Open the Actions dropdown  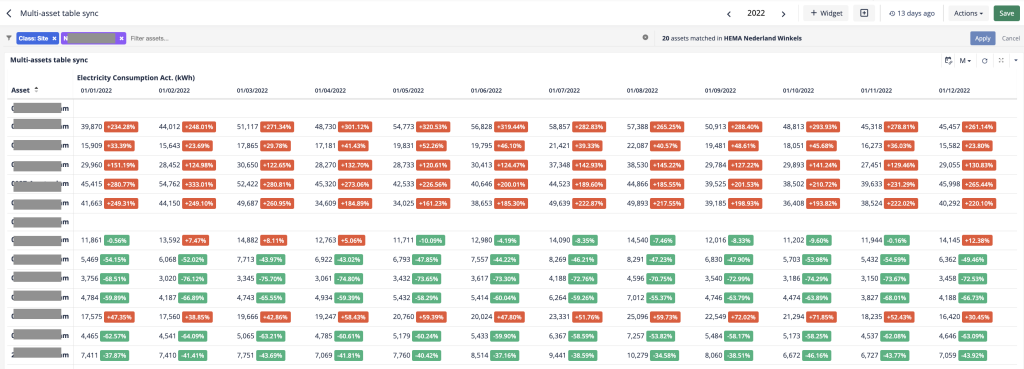[968, 13]
